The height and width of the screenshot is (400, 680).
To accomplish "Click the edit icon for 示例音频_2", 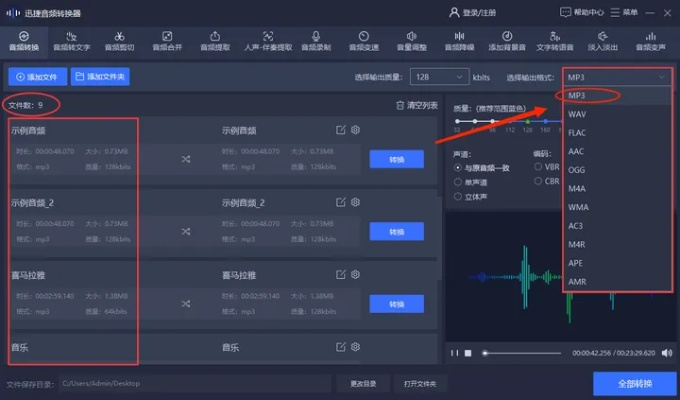I will (341, 202).
